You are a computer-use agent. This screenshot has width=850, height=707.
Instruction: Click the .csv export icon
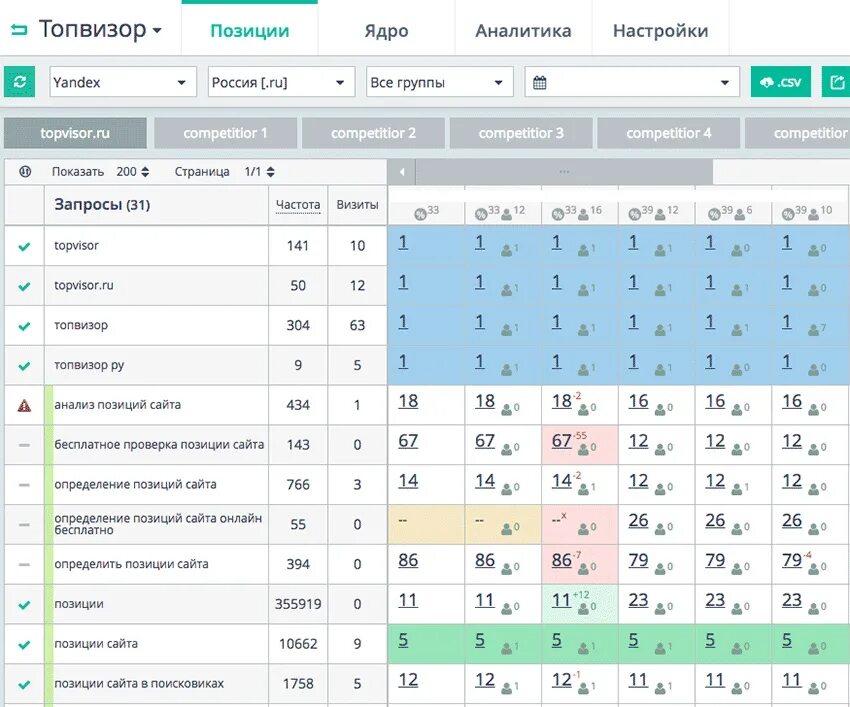coord(780,81)
